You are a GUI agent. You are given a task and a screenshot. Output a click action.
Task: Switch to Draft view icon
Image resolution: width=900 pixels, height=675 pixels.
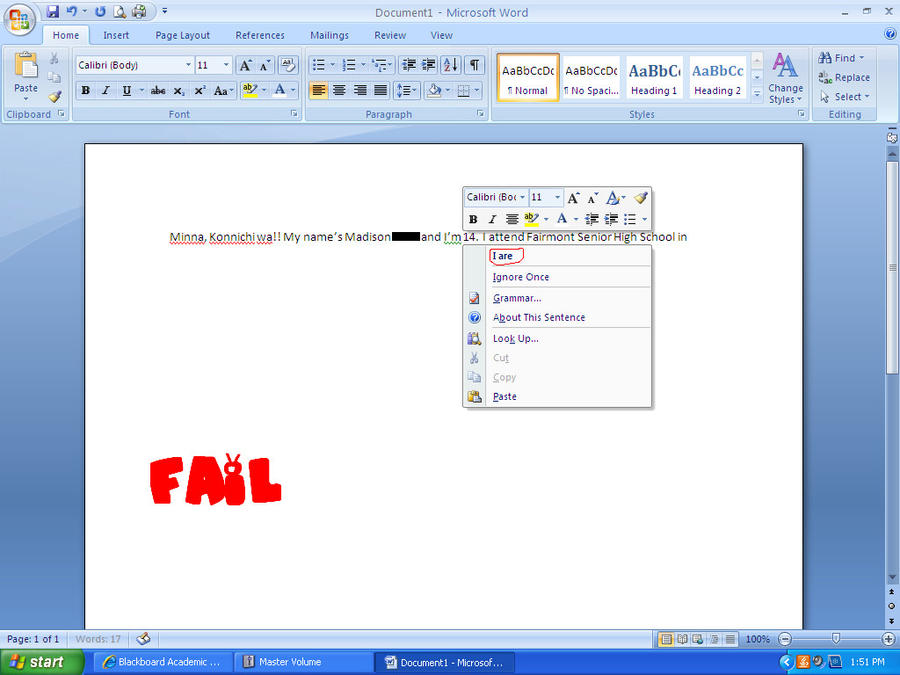click(730, 639)
